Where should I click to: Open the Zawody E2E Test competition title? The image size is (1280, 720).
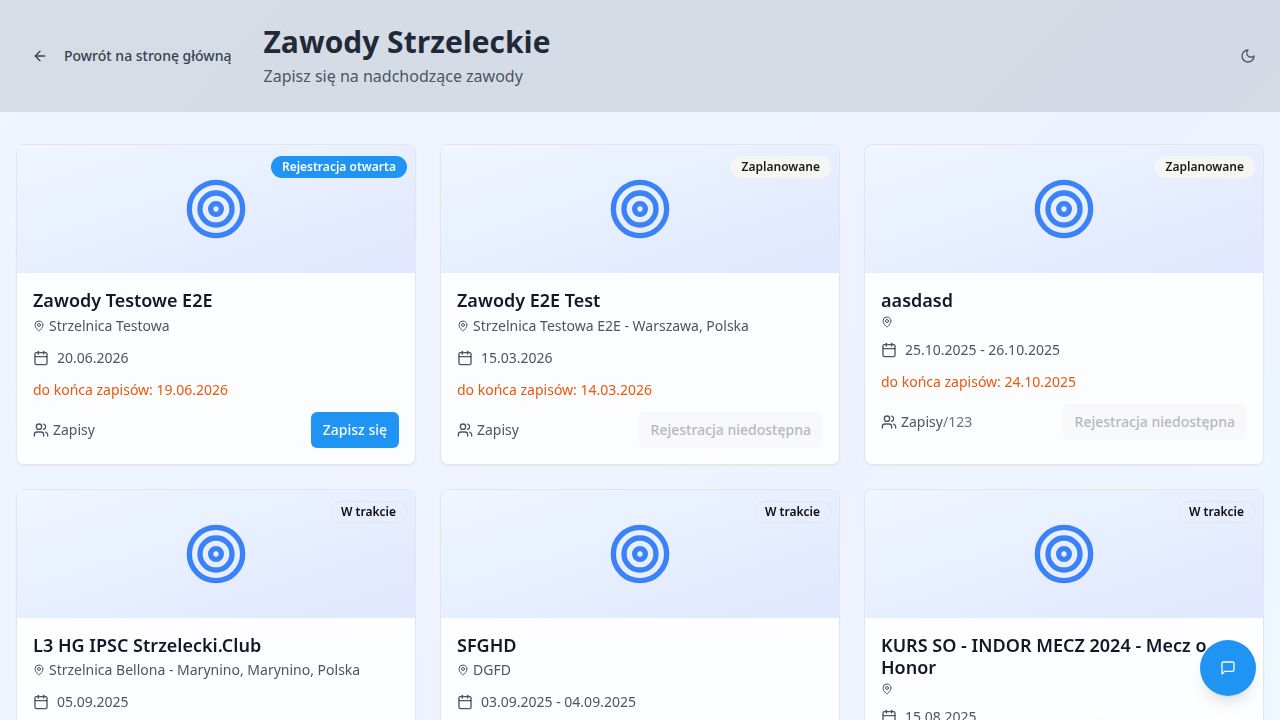click(x=529, y=301)
